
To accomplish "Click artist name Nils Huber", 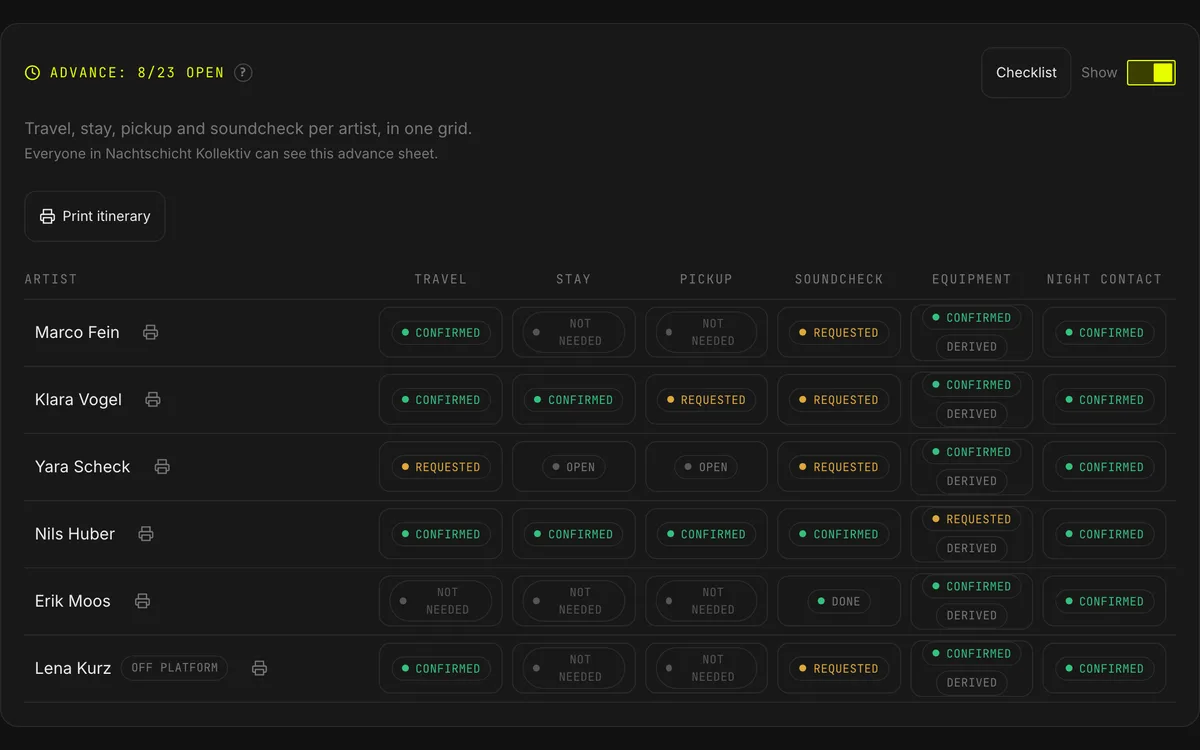I will [x=75, y=534].
